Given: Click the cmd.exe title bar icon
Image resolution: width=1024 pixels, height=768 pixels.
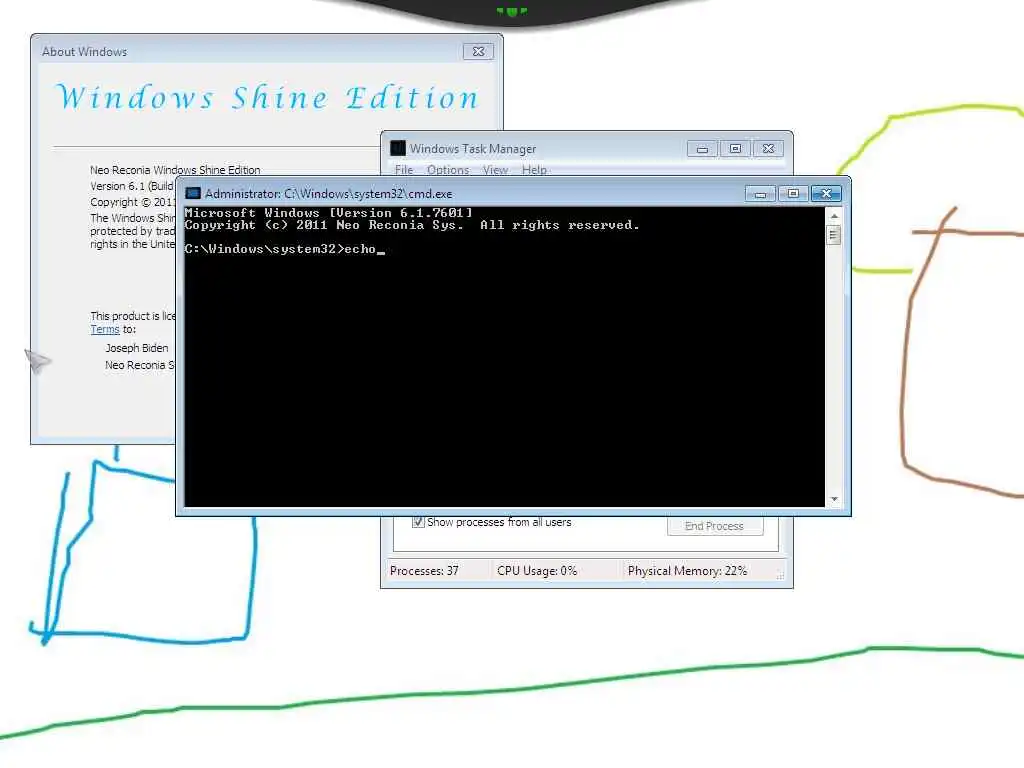Looking at the screenshot, I should click(193, 193).
